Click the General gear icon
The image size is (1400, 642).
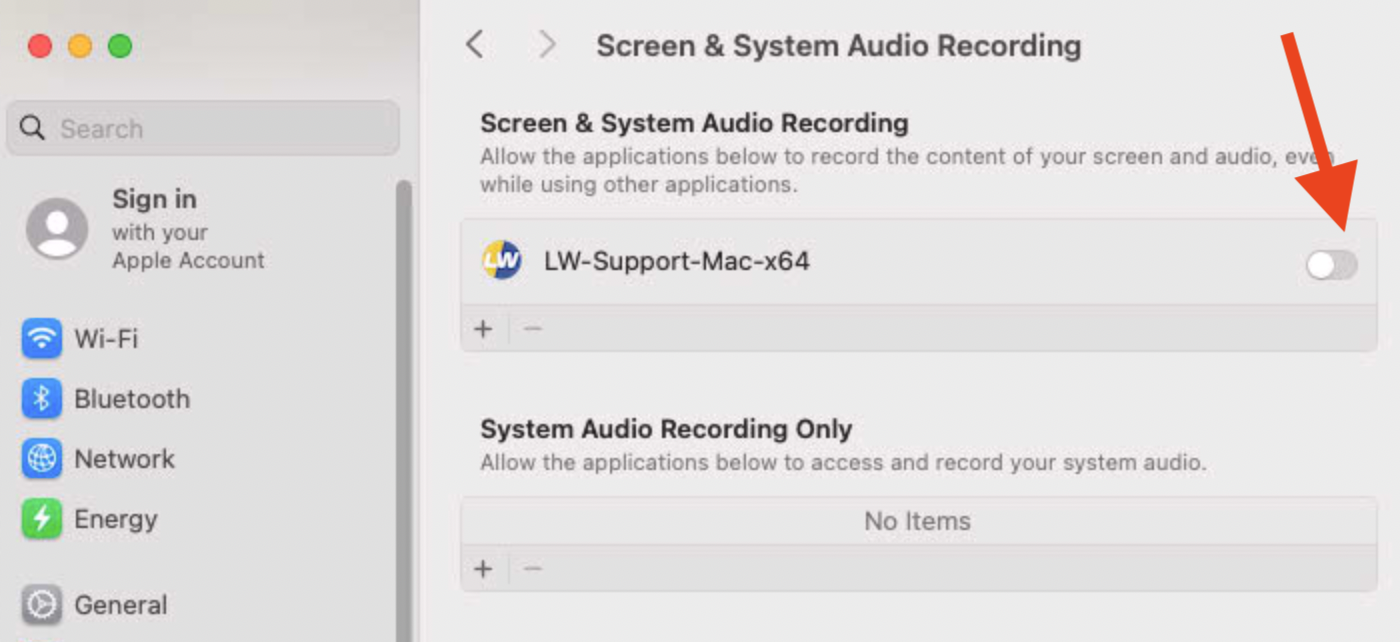[x=41, y=605]
